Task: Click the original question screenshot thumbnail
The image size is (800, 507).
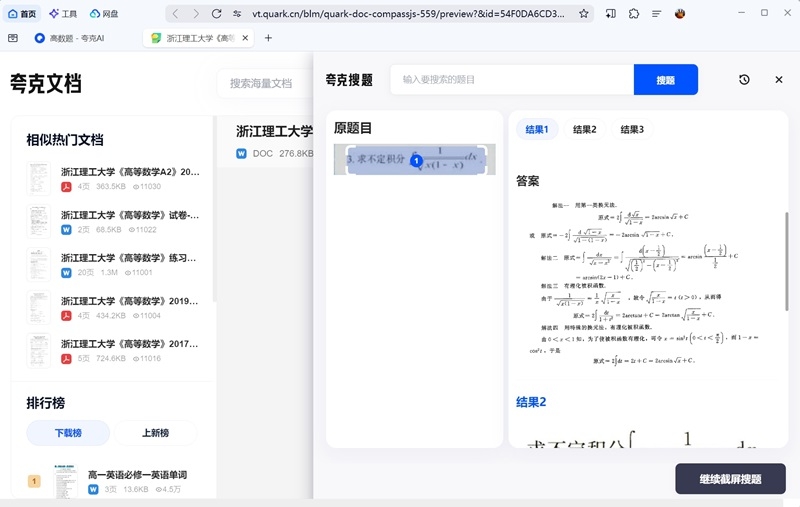Action: click(415, 159)
